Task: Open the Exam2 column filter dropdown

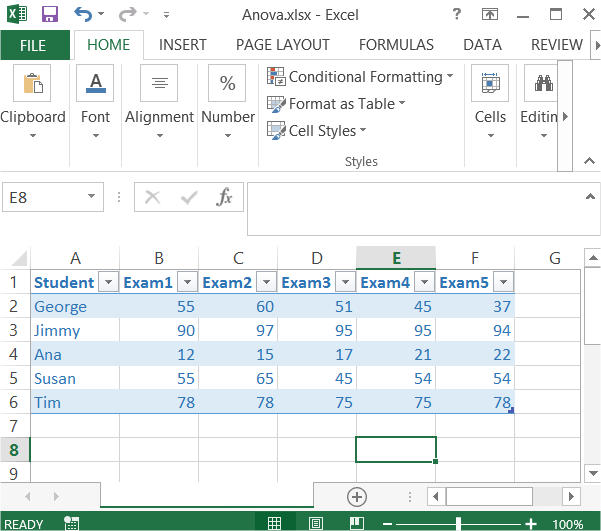Action: [266, 282]
